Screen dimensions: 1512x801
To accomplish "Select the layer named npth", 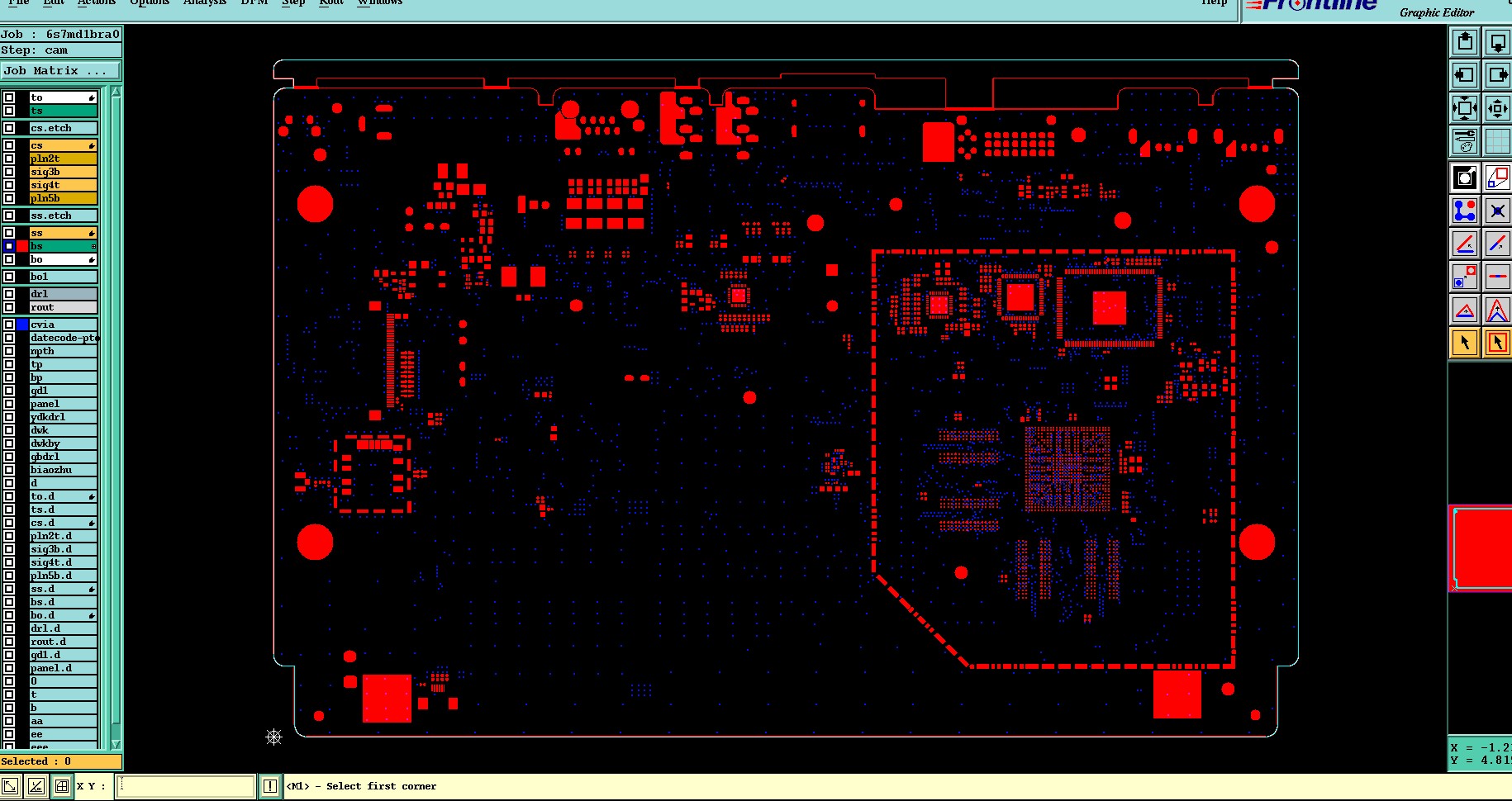I will [64, 351].
